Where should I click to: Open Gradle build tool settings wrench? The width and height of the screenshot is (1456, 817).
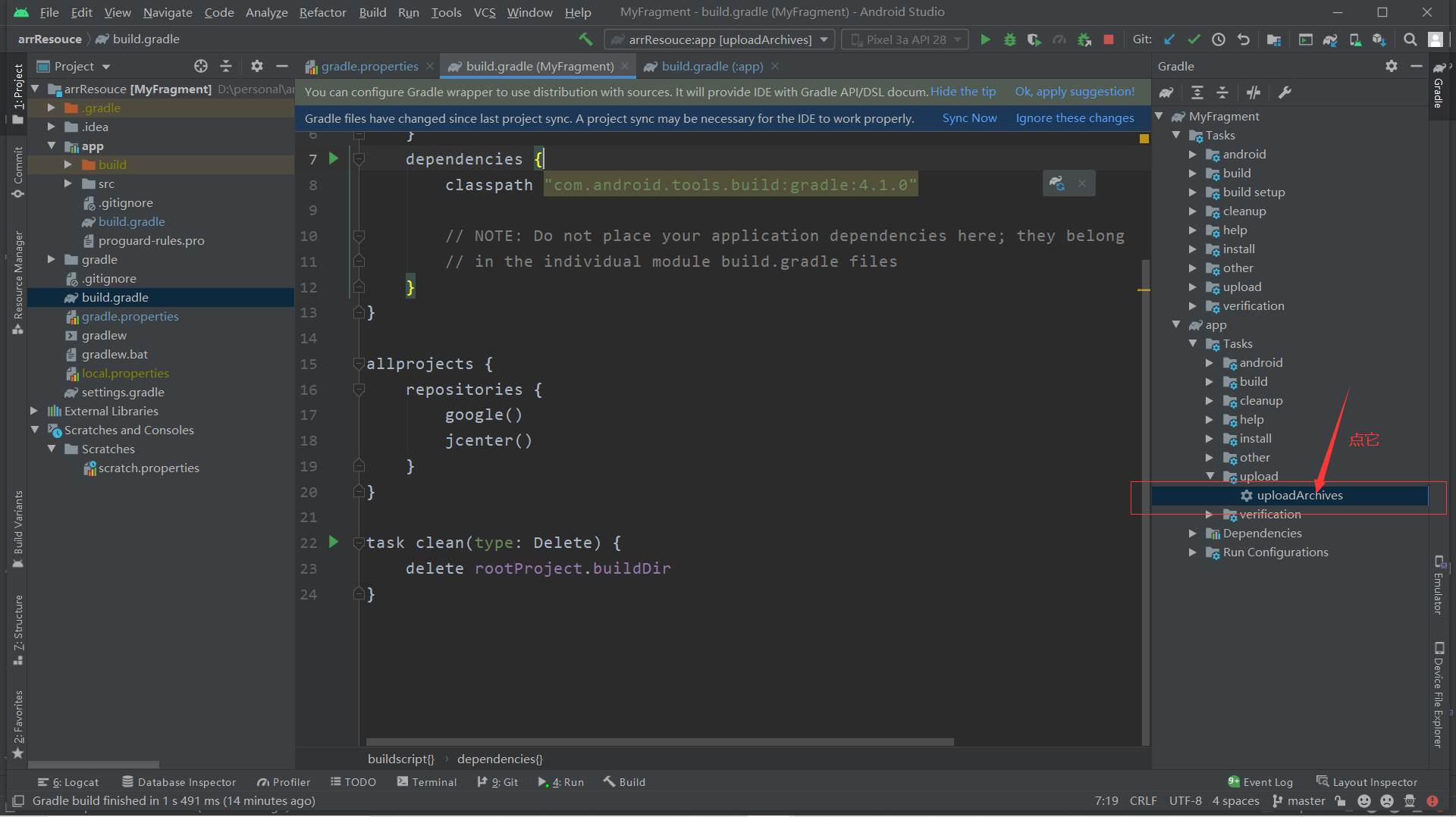(1285, 92)
